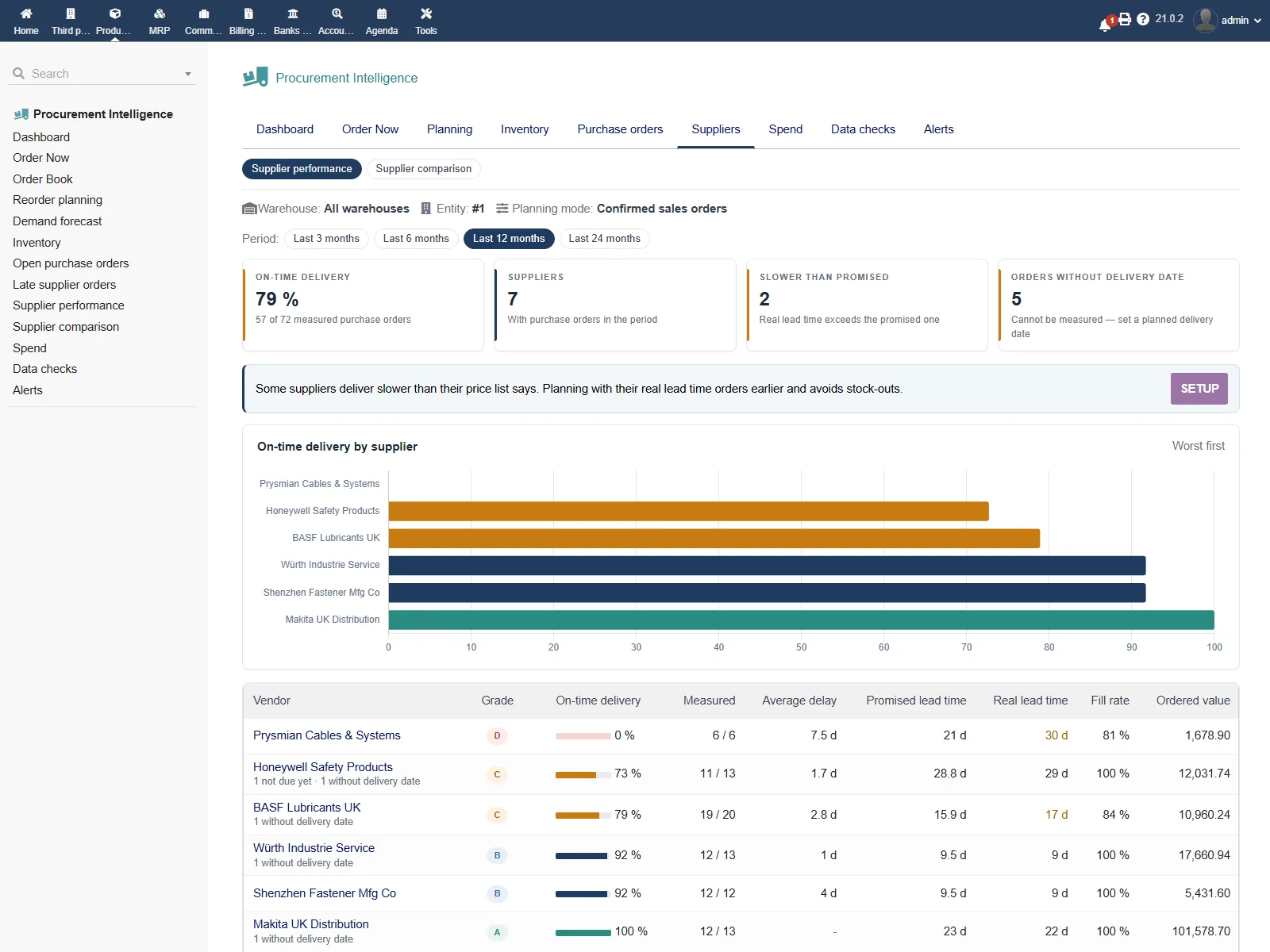Screen dimensions: 1270x952
Task: Open the Commerce module icon
Action: click(x=204, y=13)
